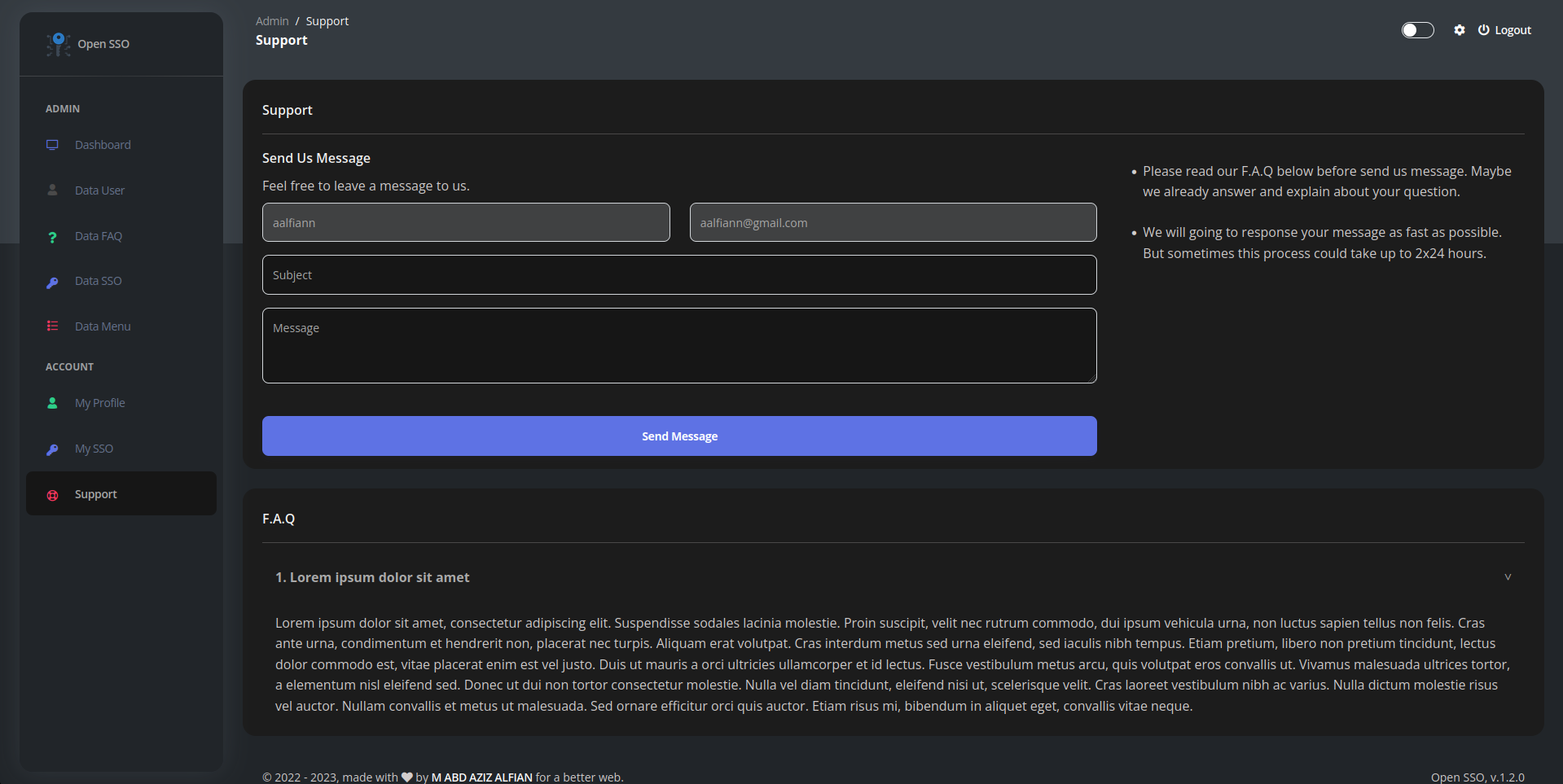Click the Send Message button
The height and width of the screenshot is (784, 1563).
679,436
